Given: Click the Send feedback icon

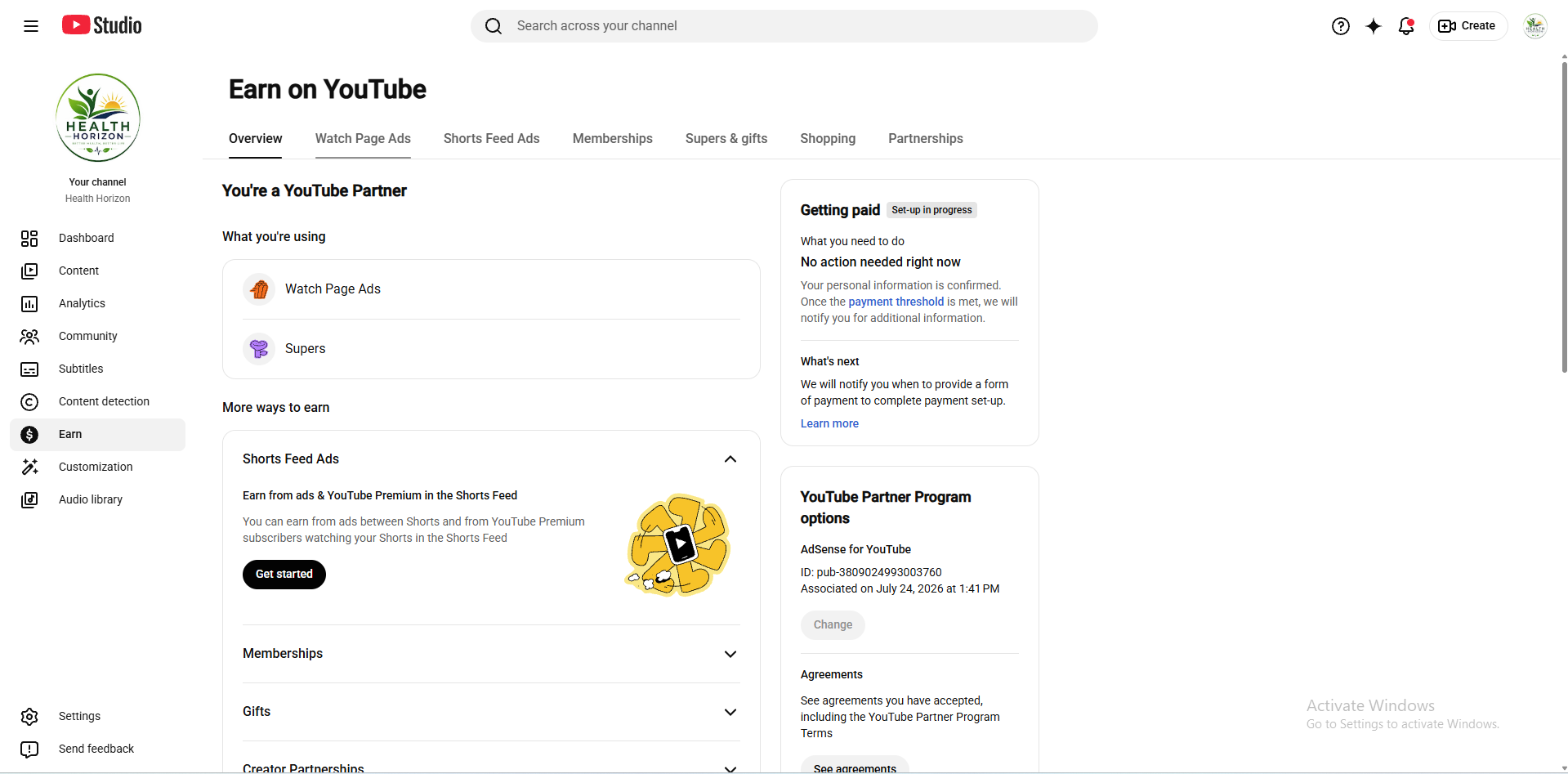Looking at the screenshot, I should click(x=29, y=749).
